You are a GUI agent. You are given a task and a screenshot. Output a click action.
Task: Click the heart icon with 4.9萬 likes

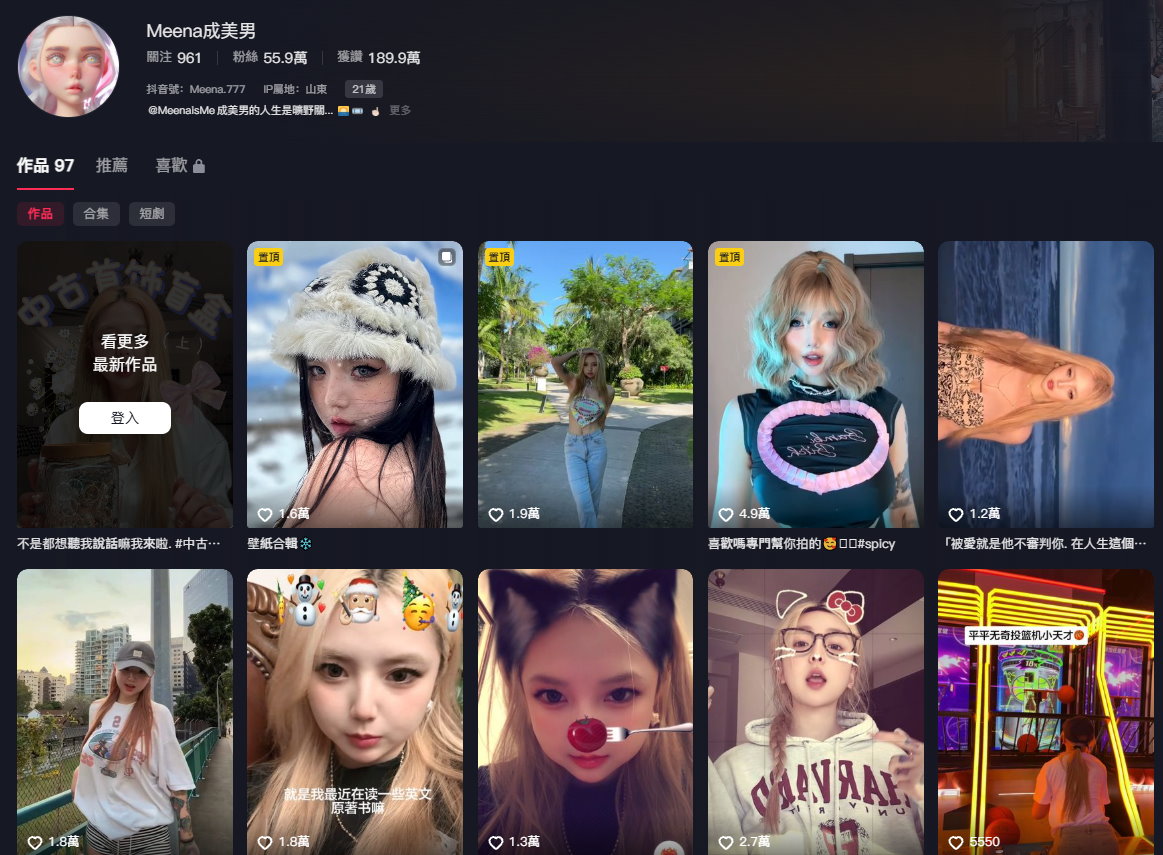[x=726, y=514]
